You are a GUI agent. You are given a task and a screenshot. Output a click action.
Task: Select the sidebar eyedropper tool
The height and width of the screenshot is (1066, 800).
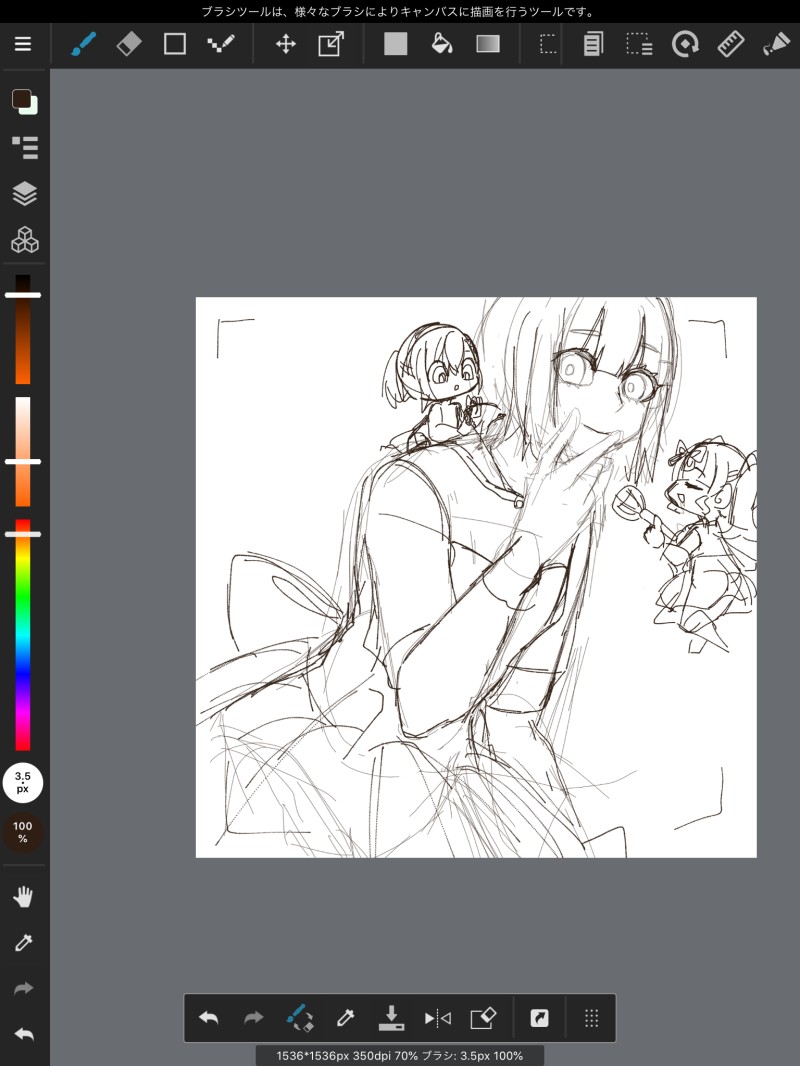[x=24, y=942]
